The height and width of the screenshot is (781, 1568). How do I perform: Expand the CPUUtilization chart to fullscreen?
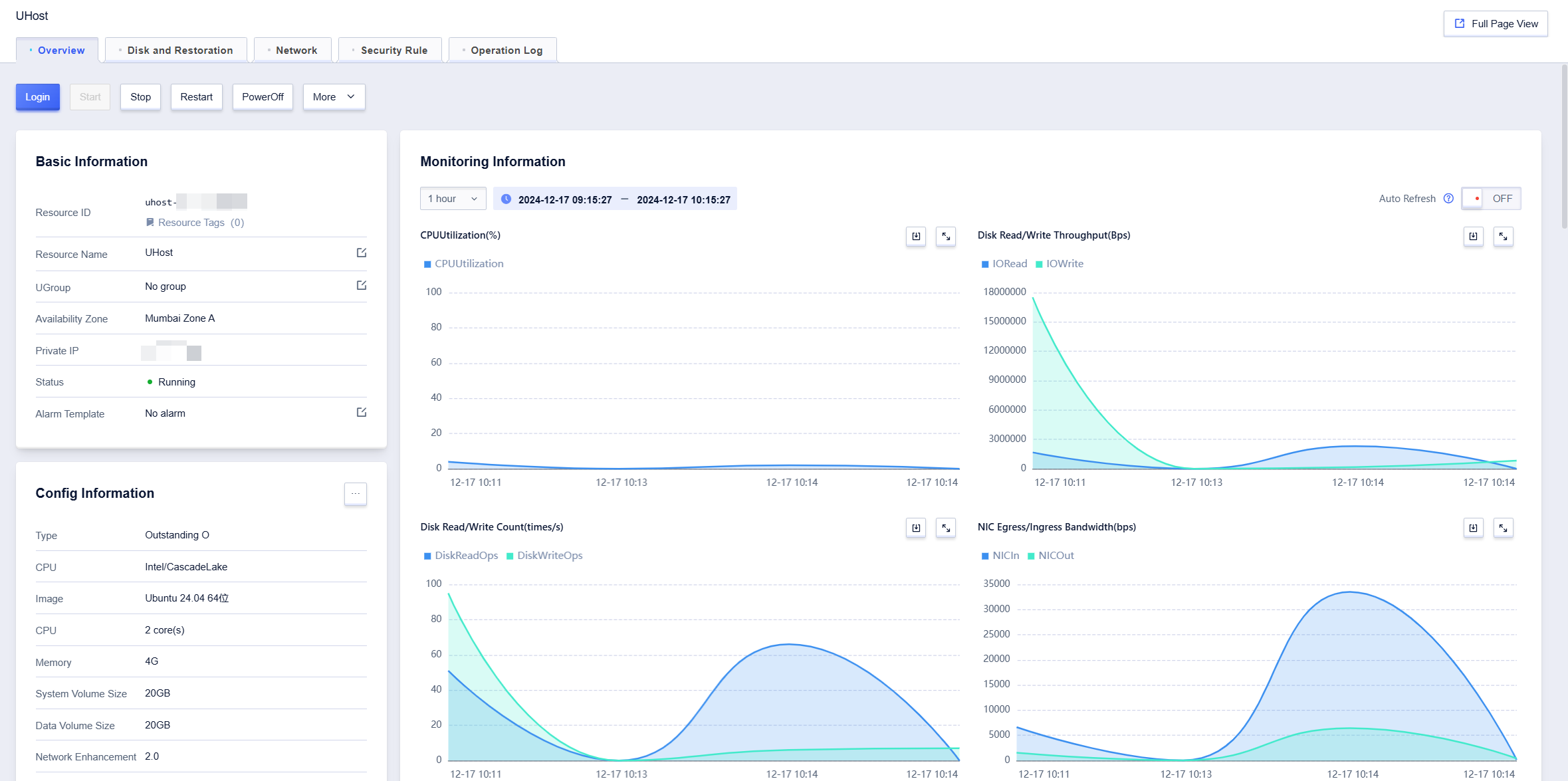coord(946,237)
